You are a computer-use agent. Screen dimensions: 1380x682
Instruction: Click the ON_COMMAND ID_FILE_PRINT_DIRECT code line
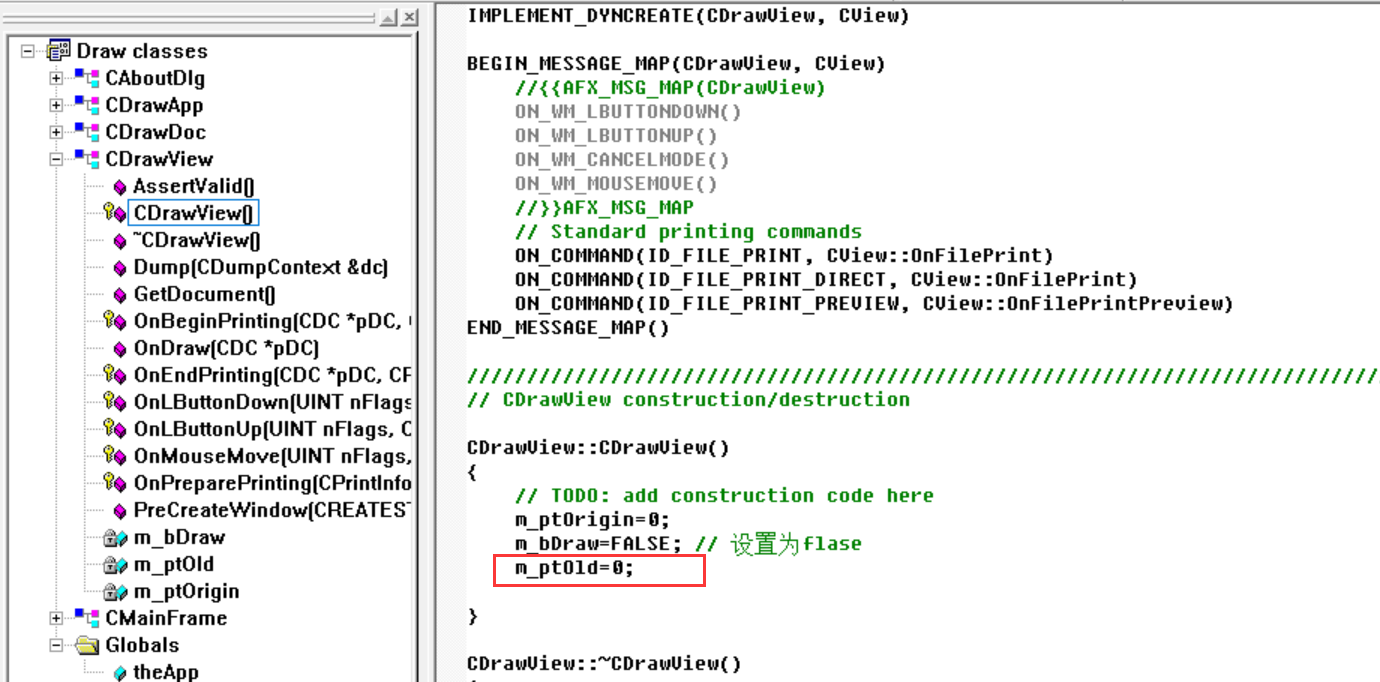click(x=826, y=280)
